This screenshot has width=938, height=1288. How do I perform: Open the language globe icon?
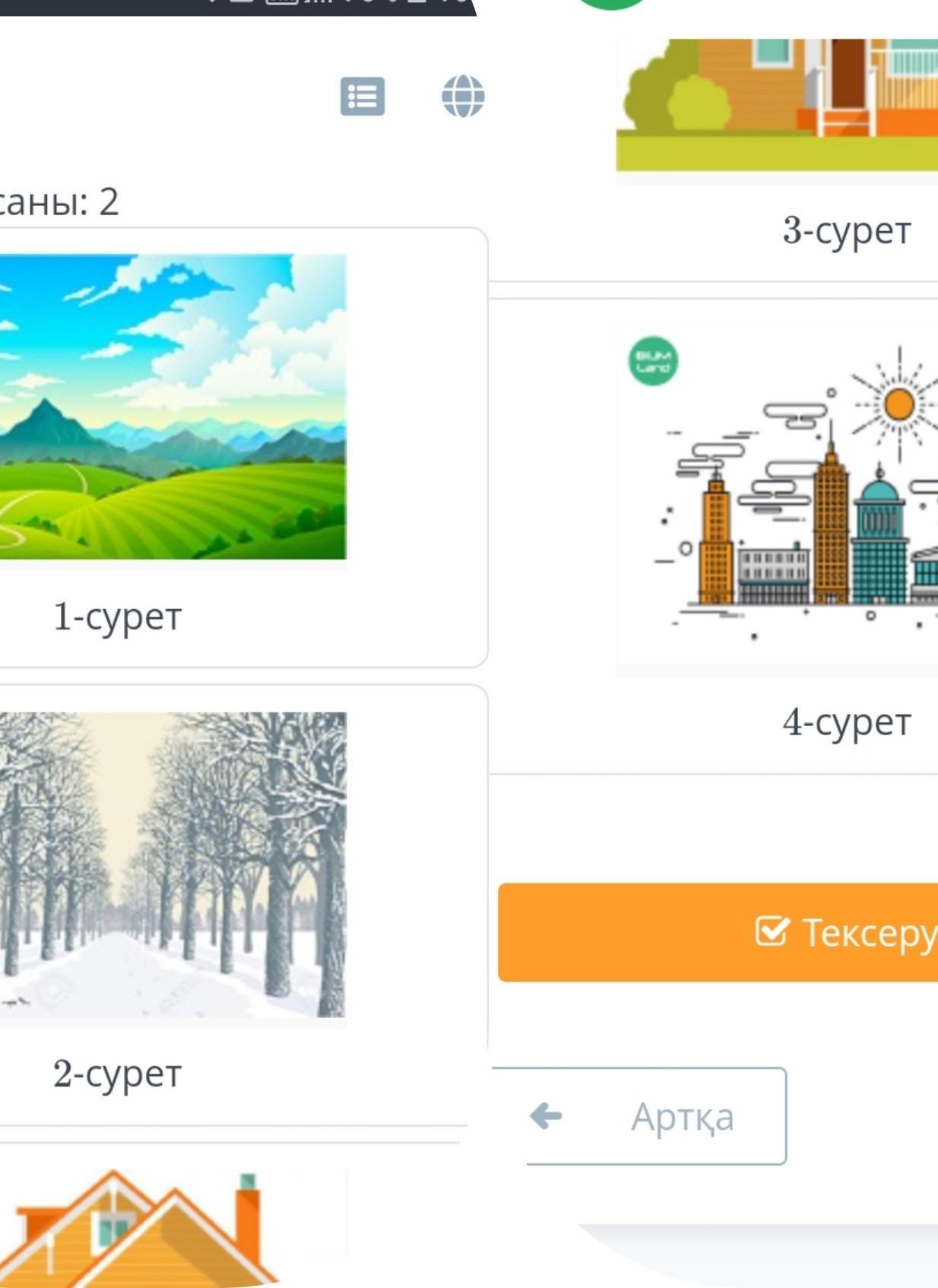coord(463,97)
